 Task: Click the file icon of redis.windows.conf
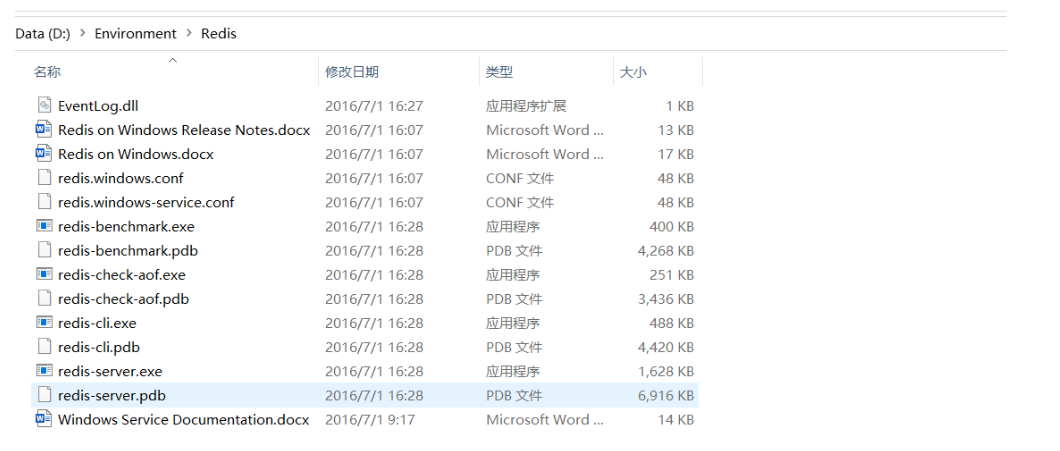pos(44,179)
